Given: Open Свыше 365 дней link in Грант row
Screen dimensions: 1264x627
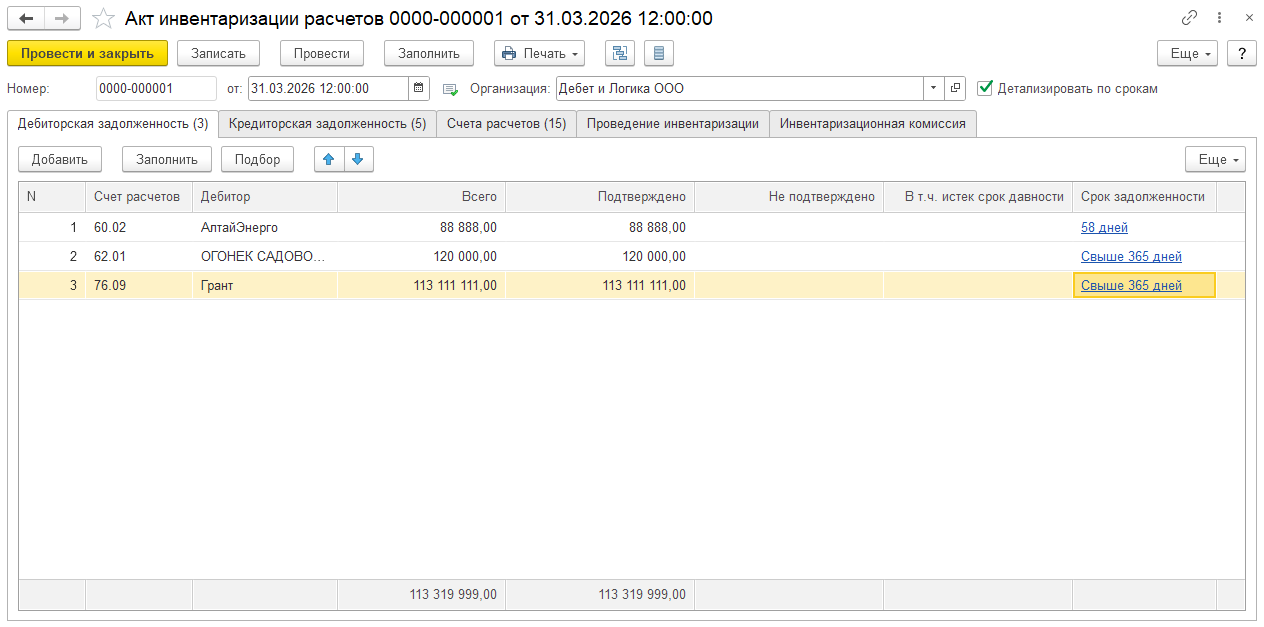Looking at the screenshot, I should click(1131, 286).
